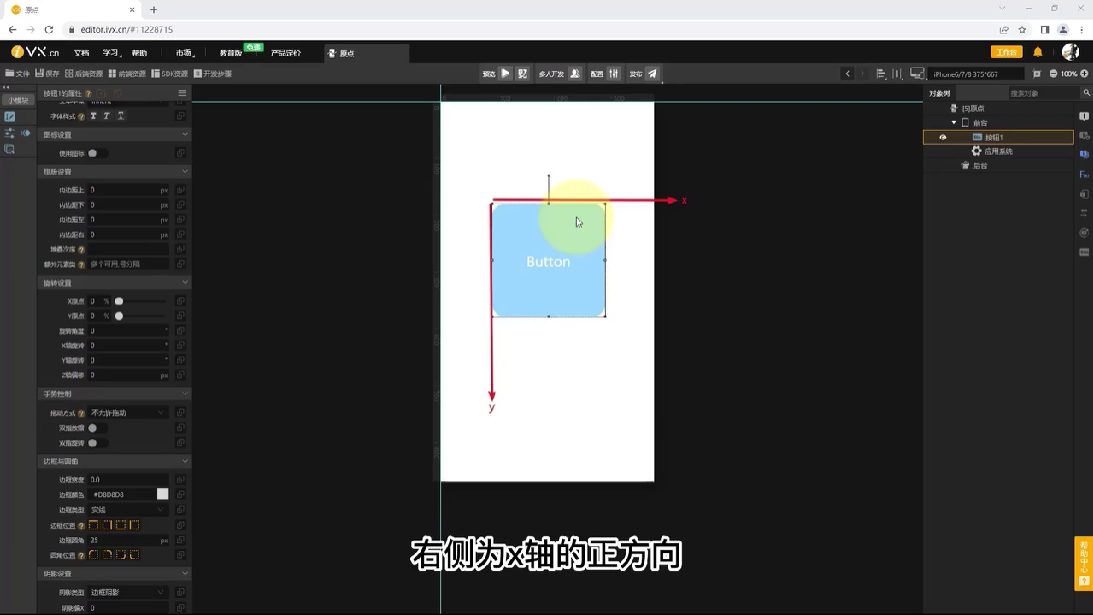The width and height of the screenshot is (1093, 615).
Task: Click the border color swatch
Action: pos(162,494)
